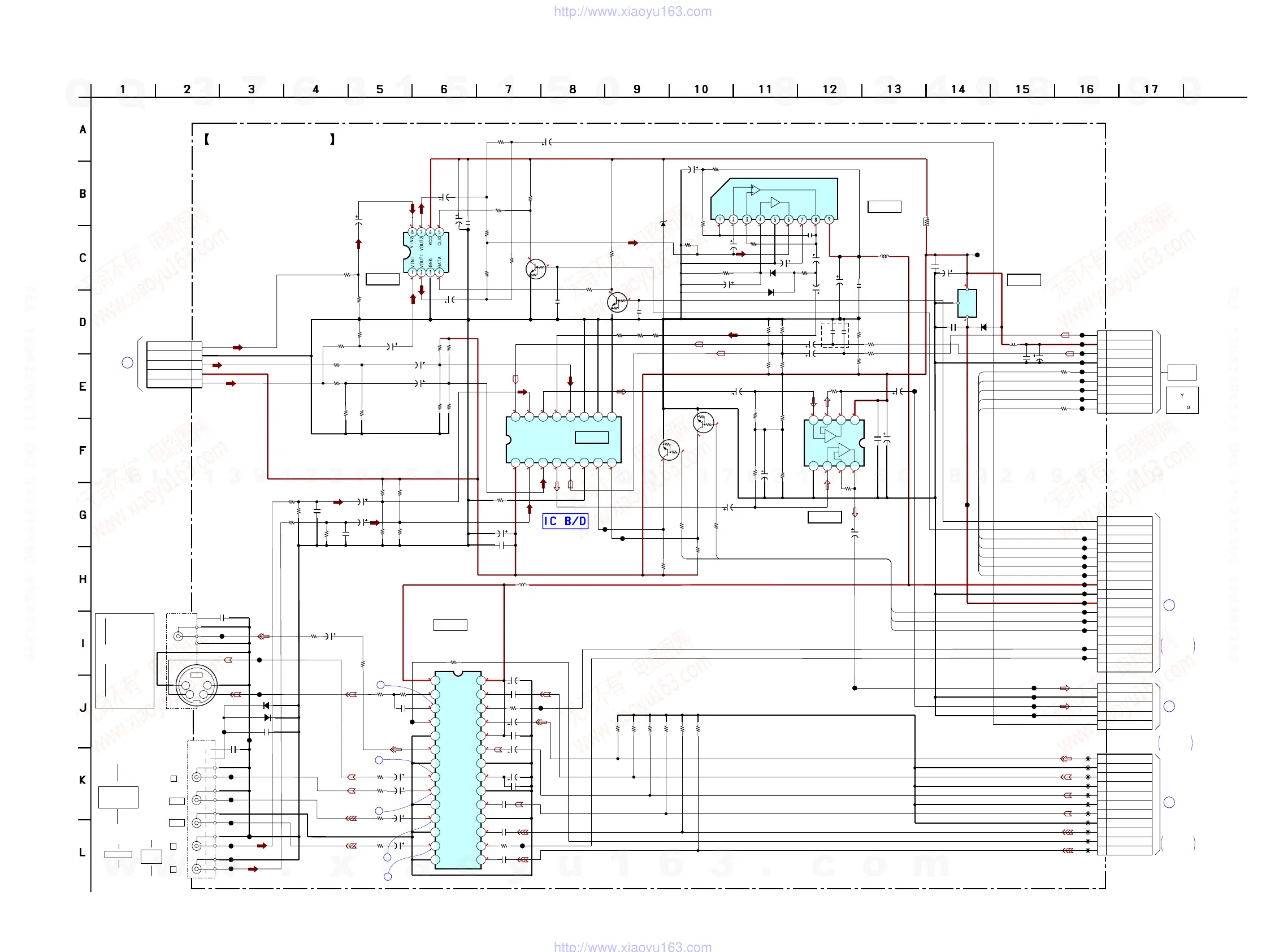Click the round S-video mini-DIN jack symbol
The height and width of the screenshot is (952, 1266).
(196, 685)
